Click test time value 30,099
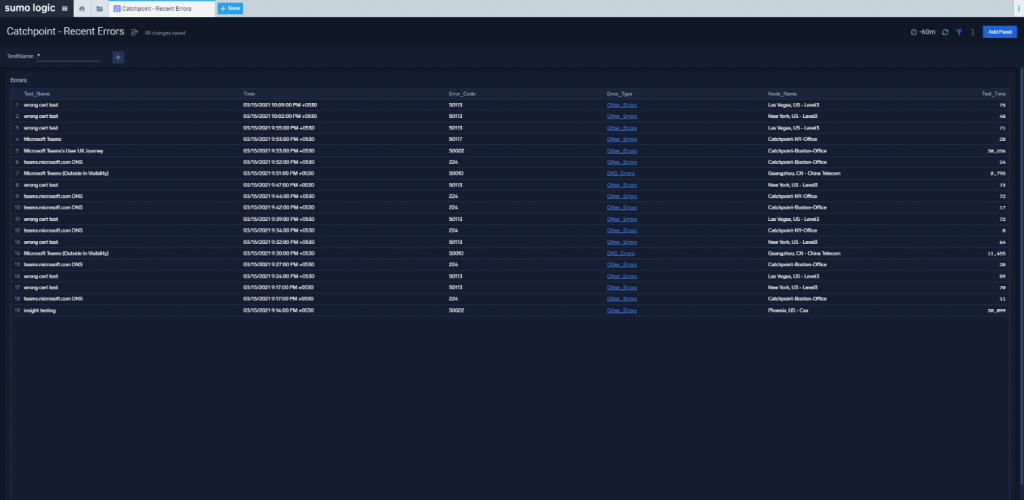 (x=997, y=311)
